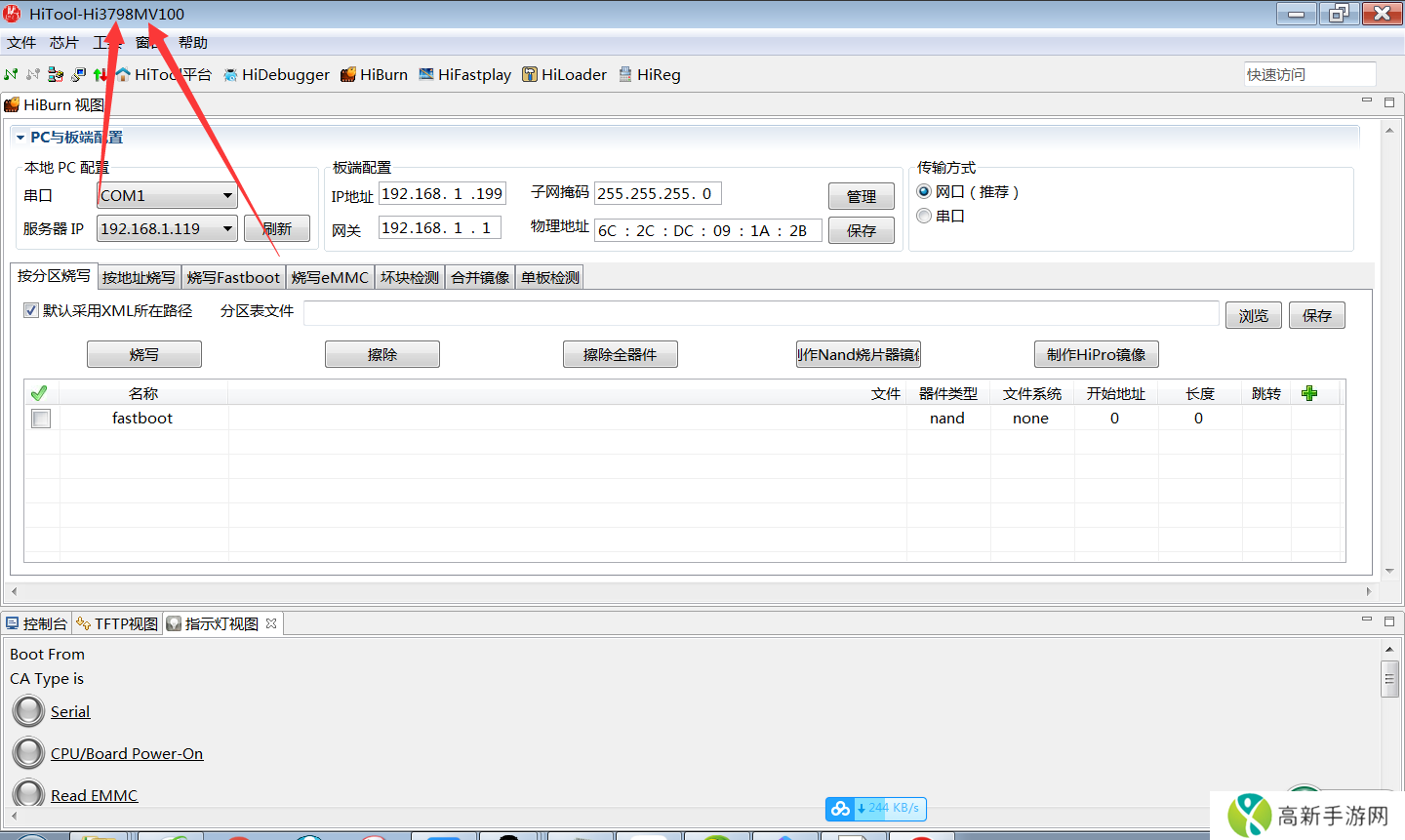Open the 帮助 menu
The width and height of the screenshot is (1405, 840).
point(193,43)
